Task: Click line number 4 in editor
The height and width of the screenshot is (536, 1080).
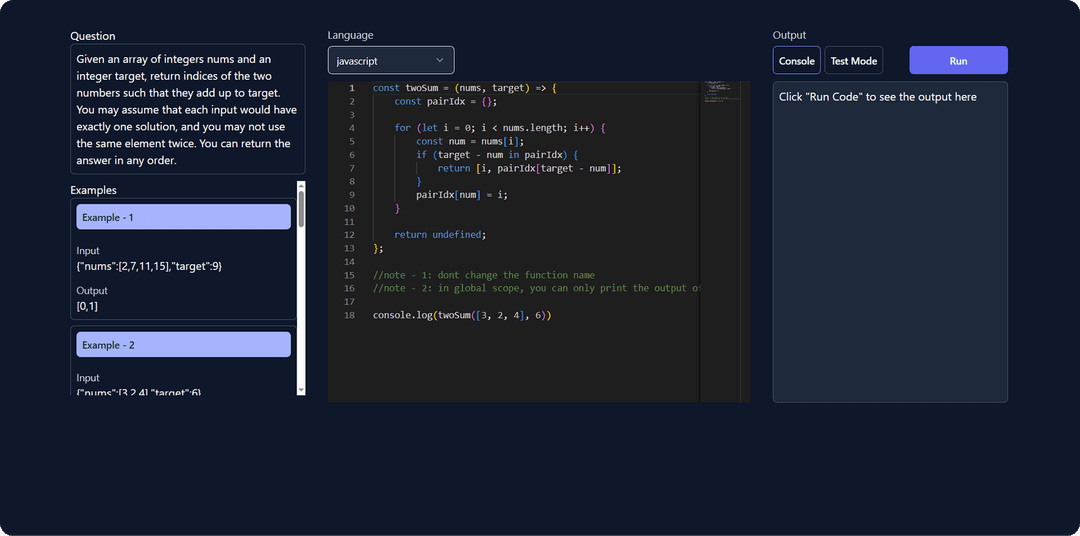Action: [x=352, y=128]
